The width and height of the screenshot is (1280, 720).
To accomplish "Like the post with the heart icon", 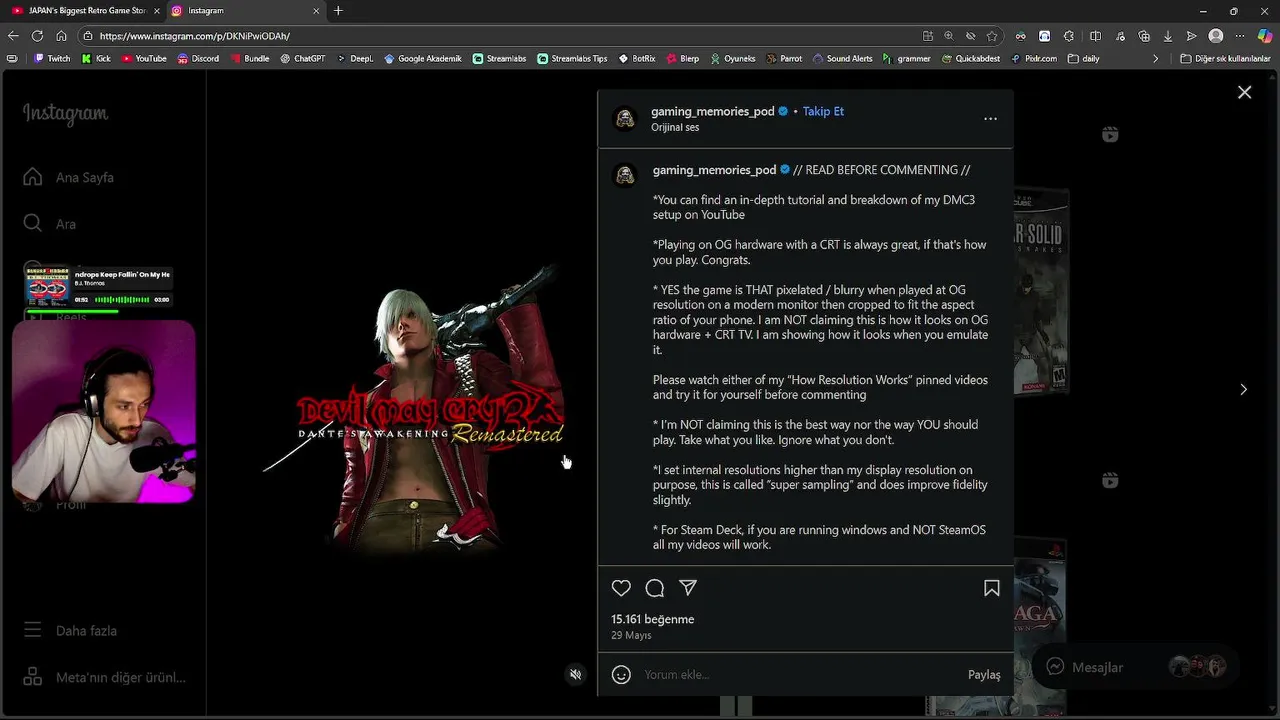I will pyautogui.click(x=621, y=588).
